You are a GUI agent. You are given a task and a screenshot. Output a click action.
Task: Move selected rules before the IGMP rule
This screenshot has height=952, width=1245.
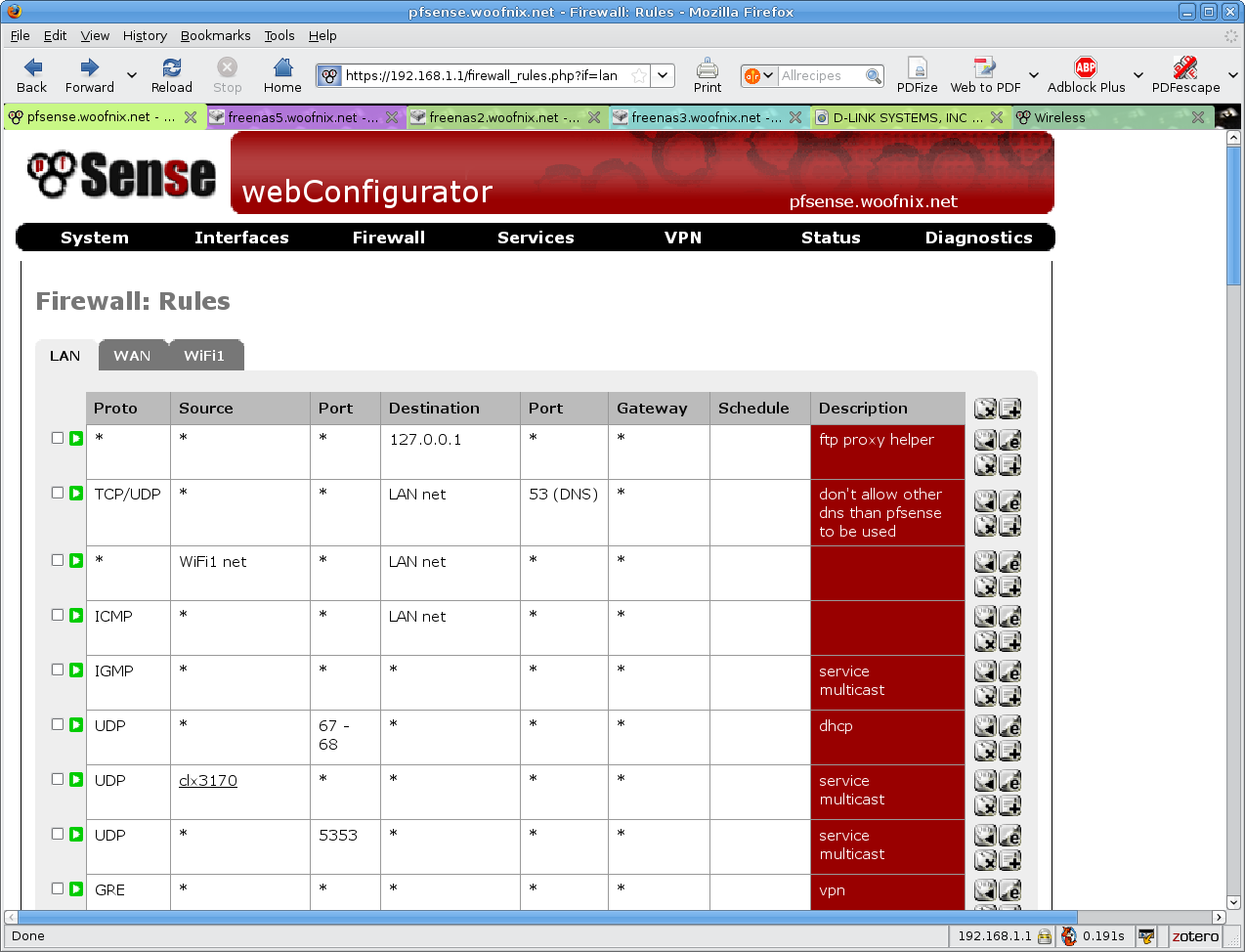tap(985, 671)
